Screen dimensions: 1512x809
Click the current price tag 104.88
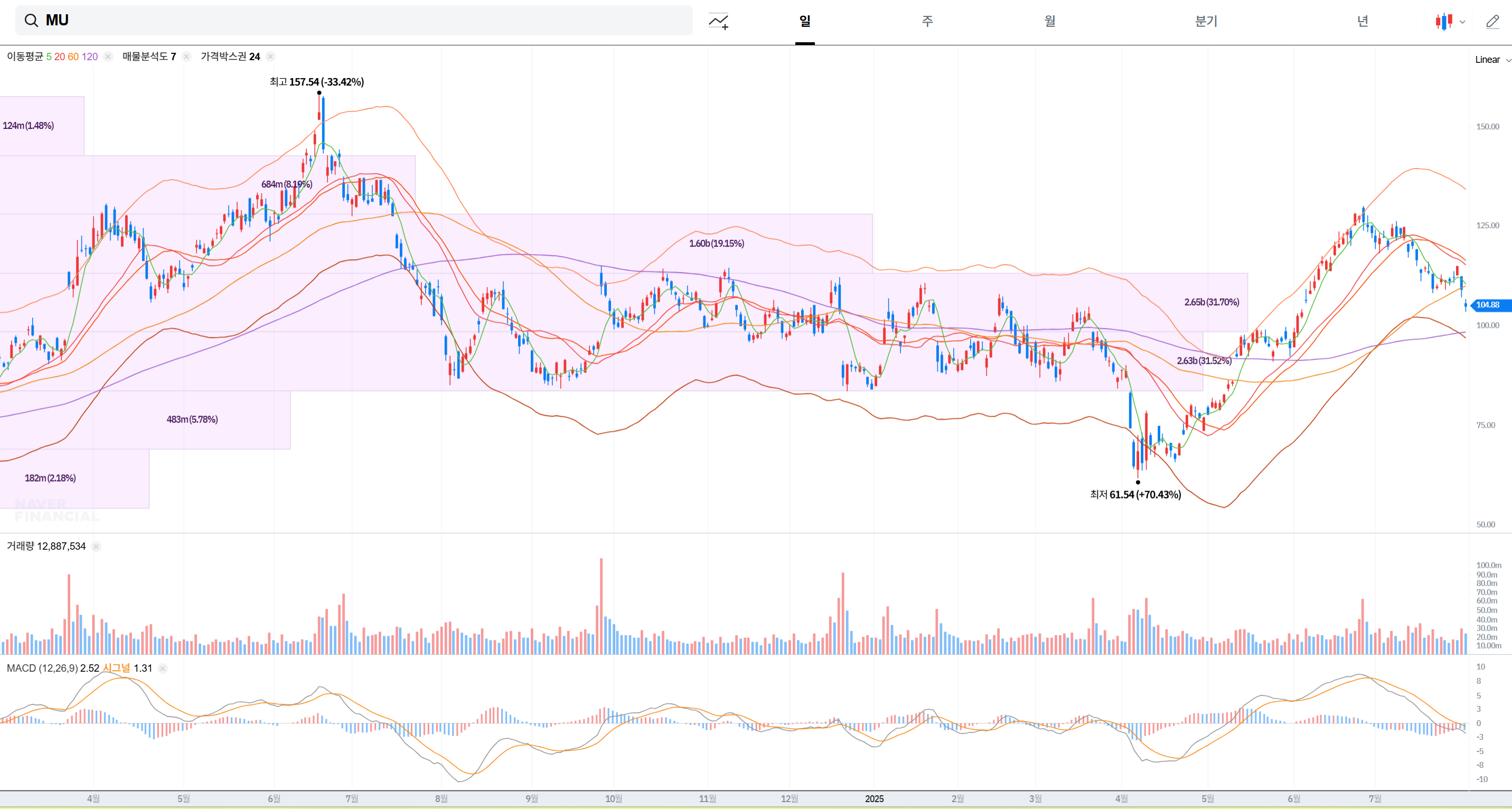pos(1488,305)
